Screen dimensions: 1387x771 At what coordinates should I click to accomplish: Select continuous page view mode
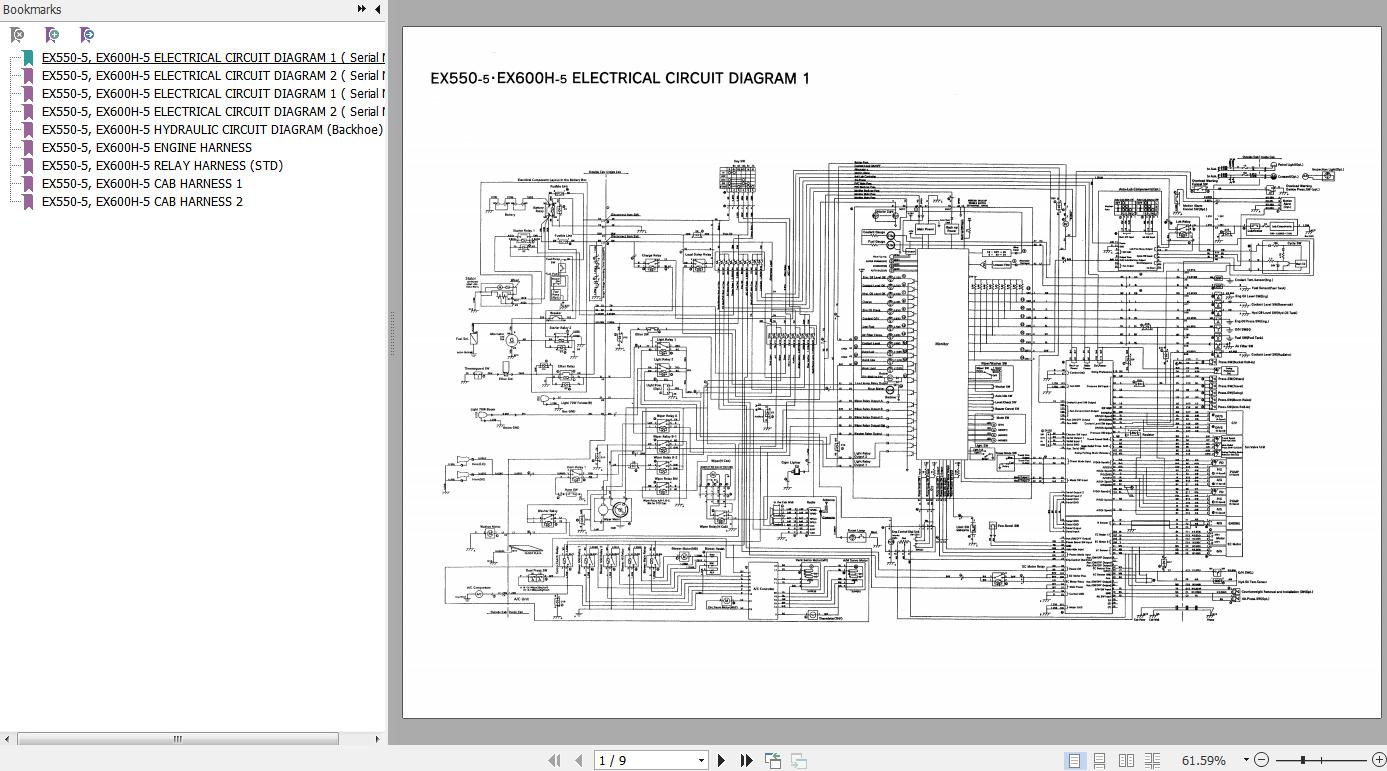tap(1099, 761)
